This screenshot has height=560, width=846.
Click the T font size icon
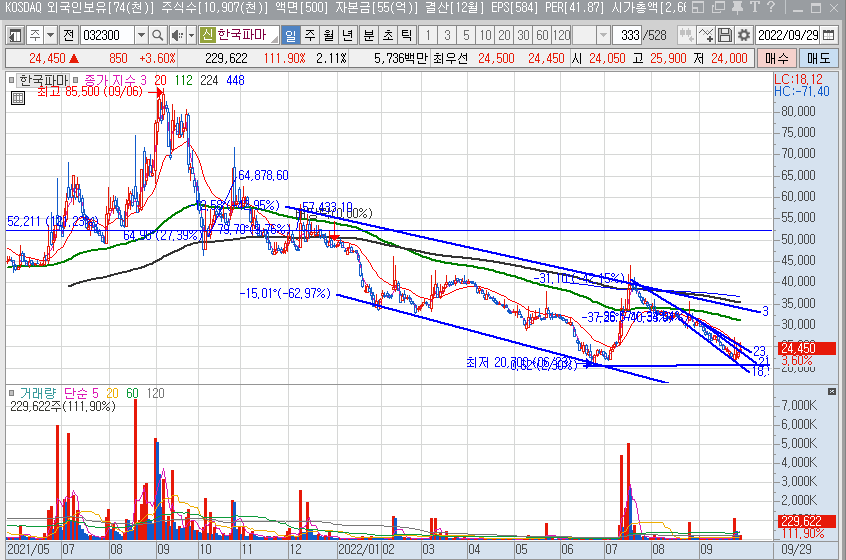(x=754, y=8)
